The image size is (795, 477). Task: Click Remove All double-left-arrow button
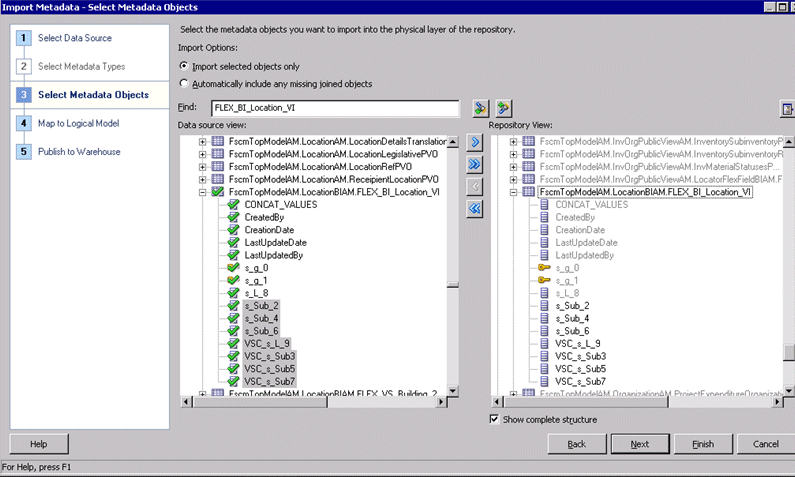[x=475, y=209]
